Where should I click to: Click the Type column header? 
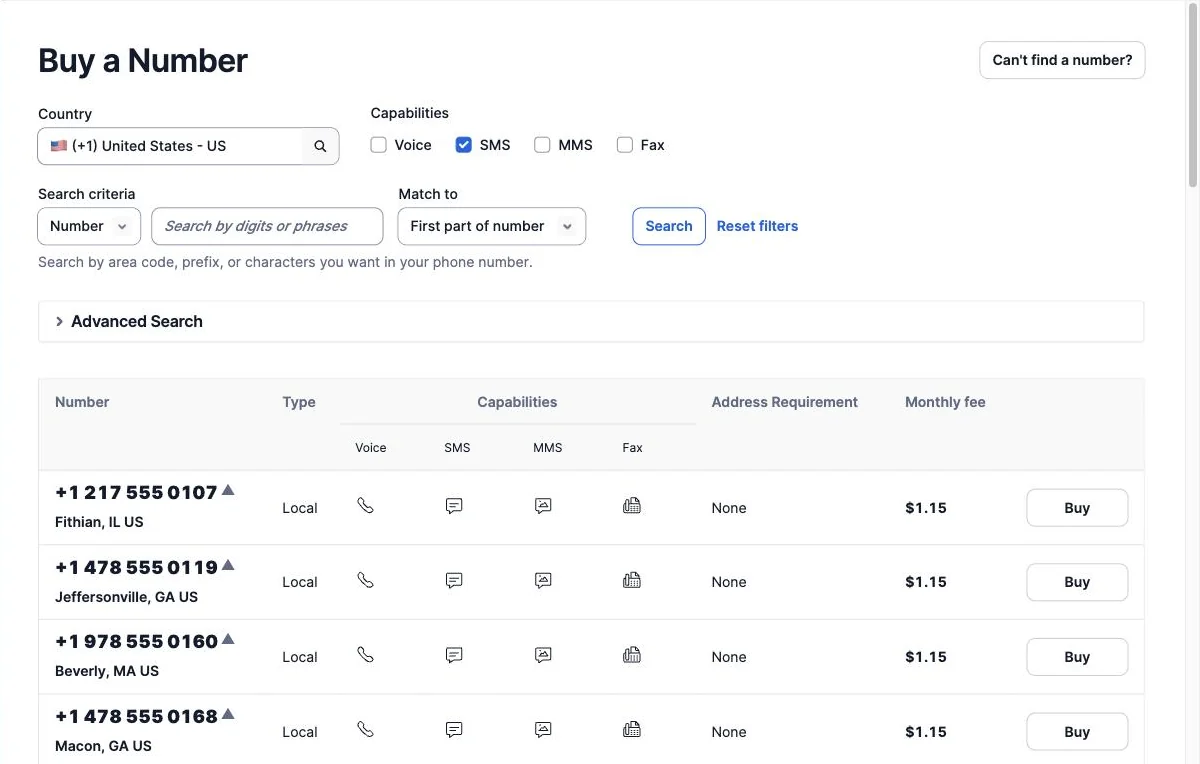[x=299, y=402]
